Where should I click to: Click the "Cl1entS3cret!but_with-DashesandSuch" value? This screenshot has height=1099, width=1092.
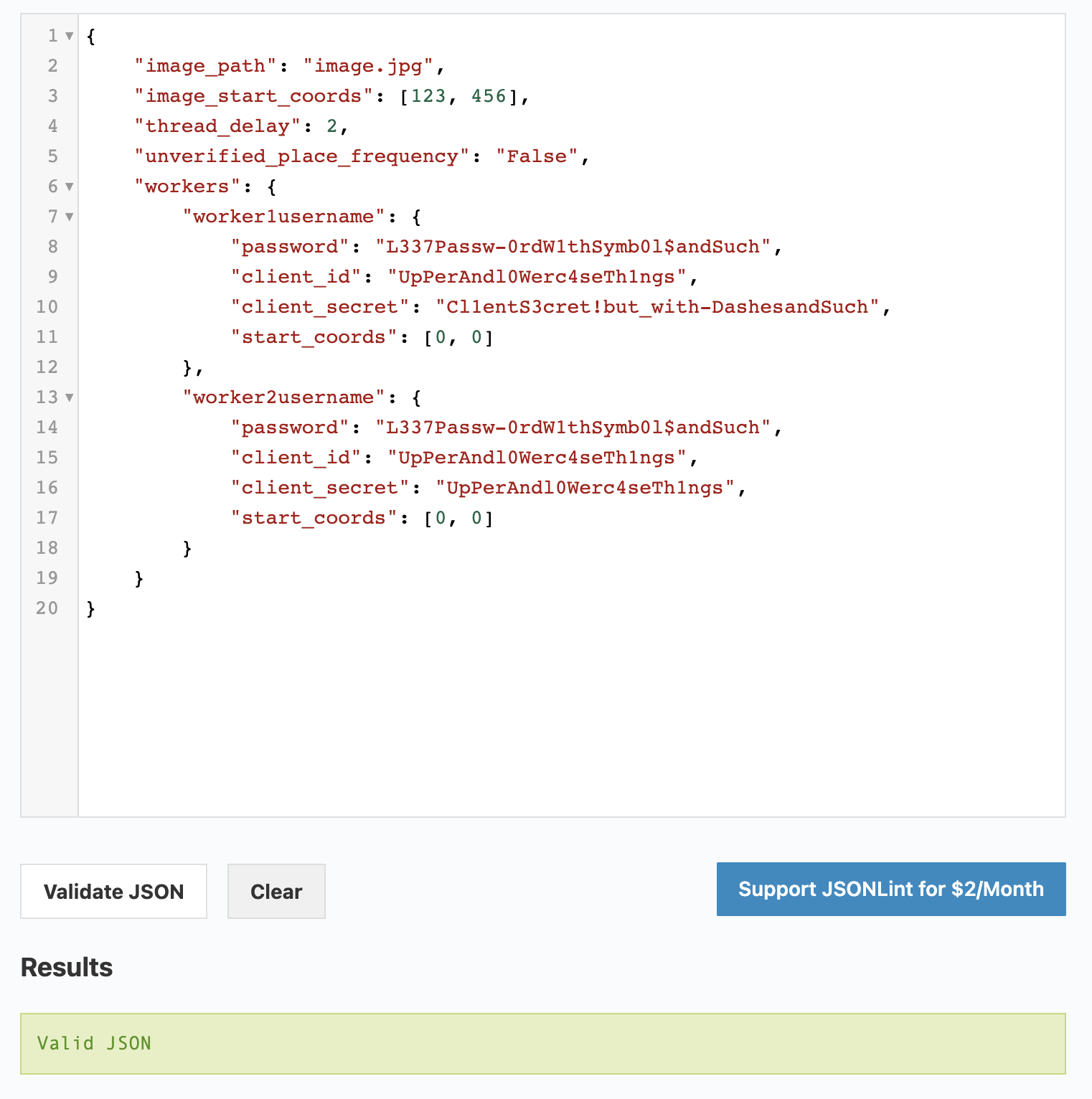pos(657,307)
